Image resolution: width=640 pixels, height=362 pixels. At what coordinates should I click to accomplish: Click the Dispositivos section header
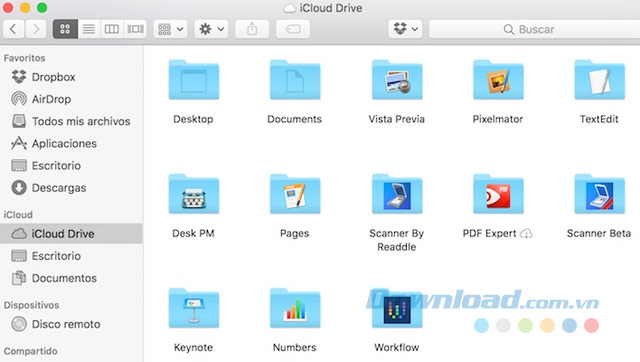click(x=31, y=305)
